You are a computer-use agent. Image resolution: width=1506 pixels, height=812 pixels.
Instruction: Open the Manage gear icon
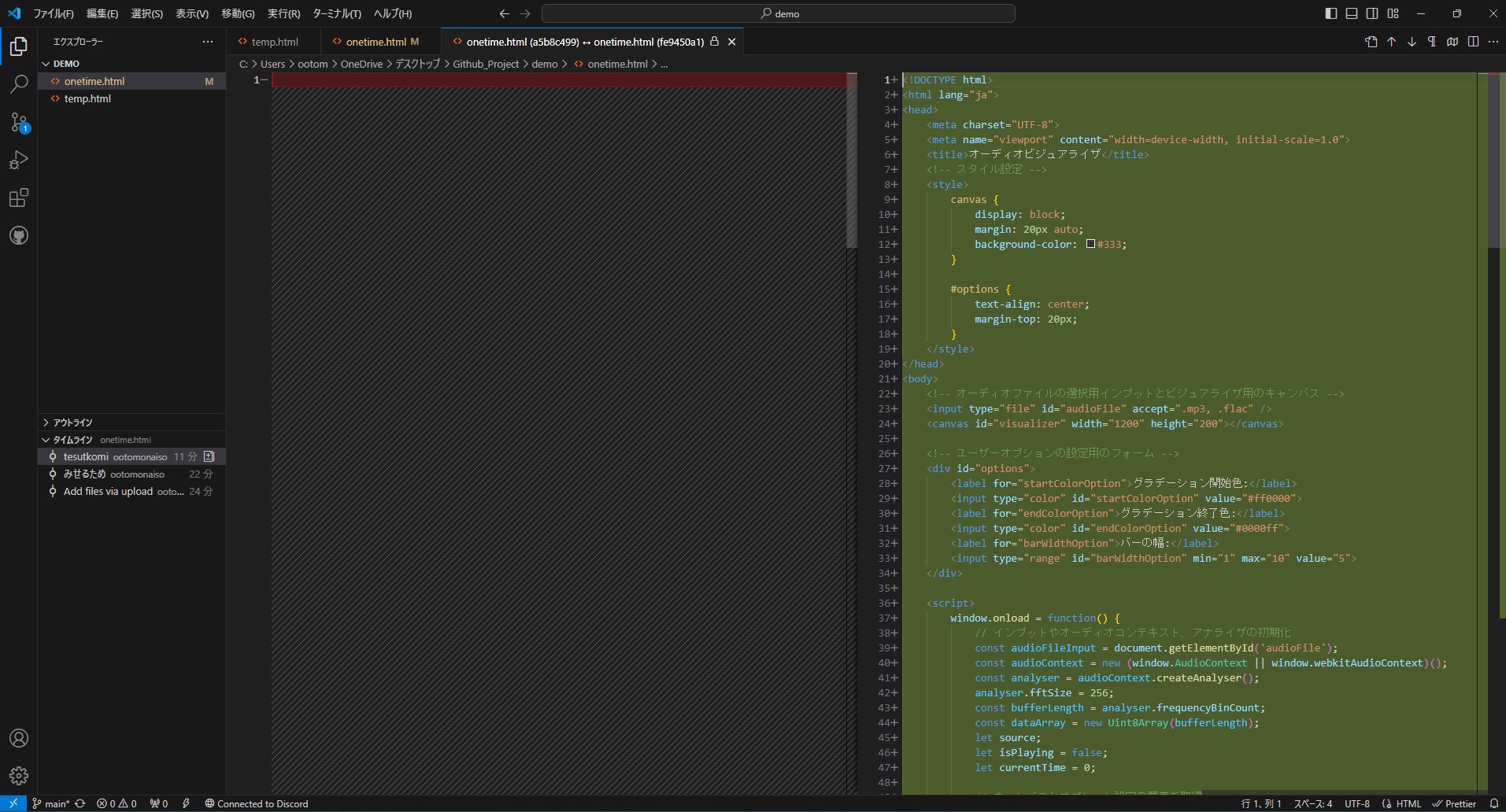pyautogui.click(x=19, y=776)
